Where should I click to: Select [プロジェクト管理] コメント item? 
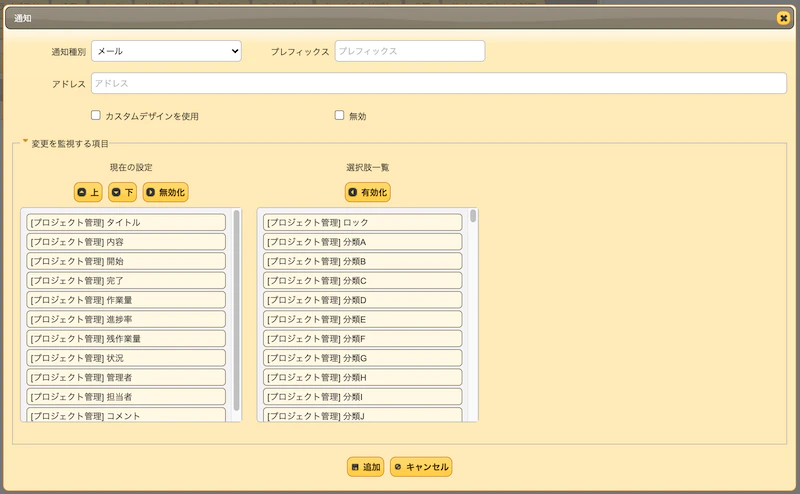pos(126,415)
